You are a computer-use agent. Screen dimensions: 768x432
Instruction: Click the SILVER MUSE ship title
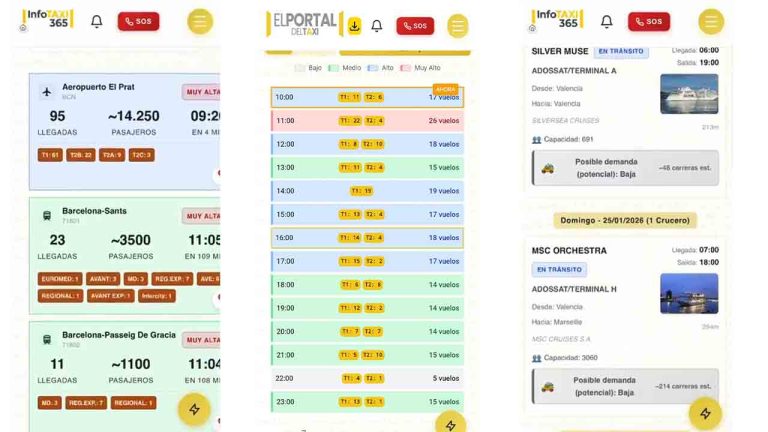[x=560, y=51]
